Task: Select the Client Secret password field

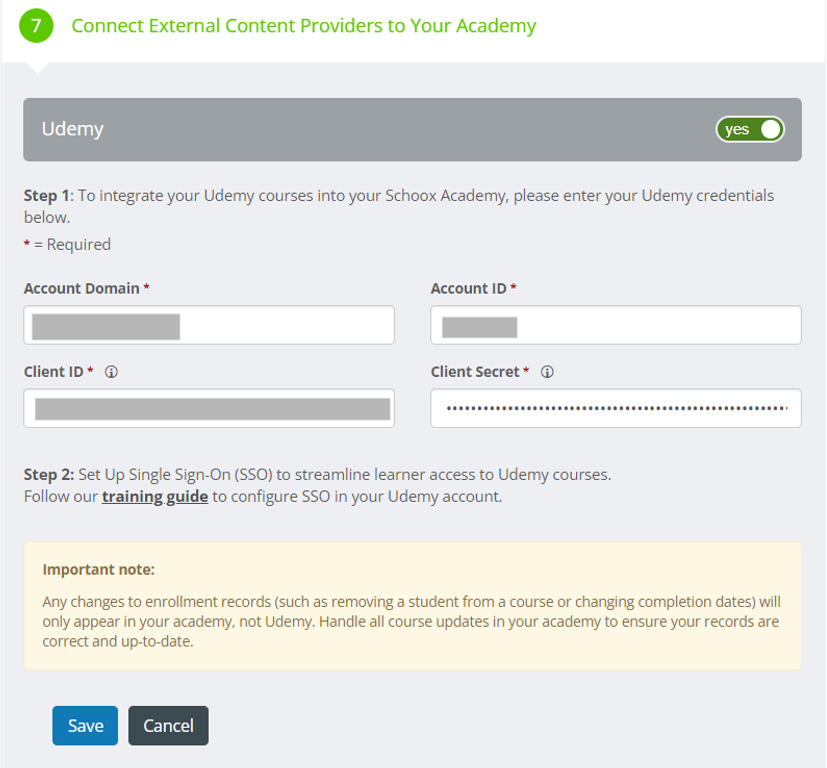Action: [616, 408]
